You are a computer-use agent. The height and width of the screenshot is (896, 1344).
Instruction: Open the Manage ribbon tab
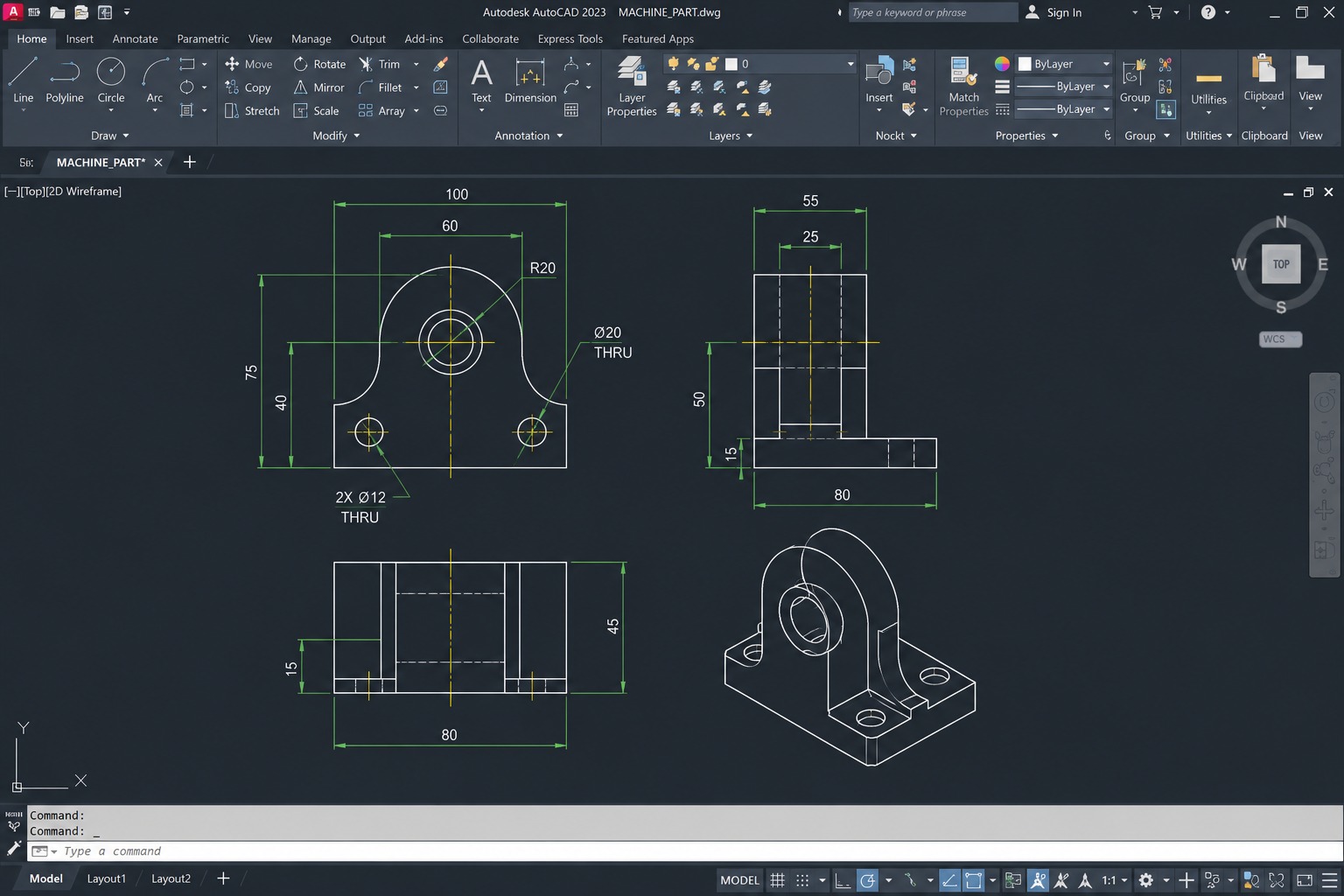click(311, 38)
